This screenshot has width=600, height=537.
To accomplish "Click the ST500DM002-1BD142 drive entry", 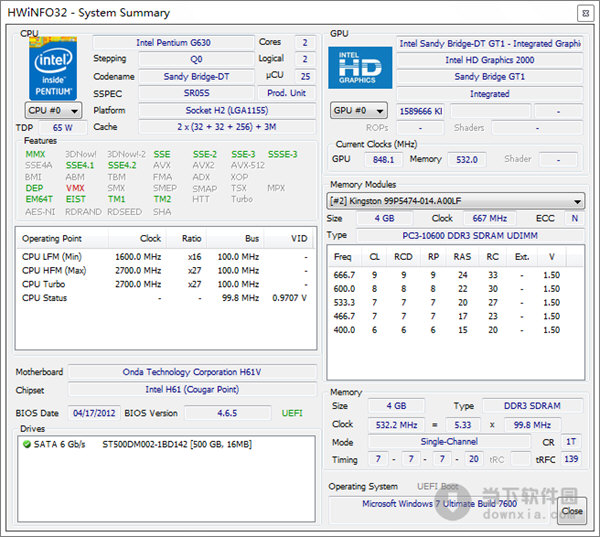I will point(177,444).
